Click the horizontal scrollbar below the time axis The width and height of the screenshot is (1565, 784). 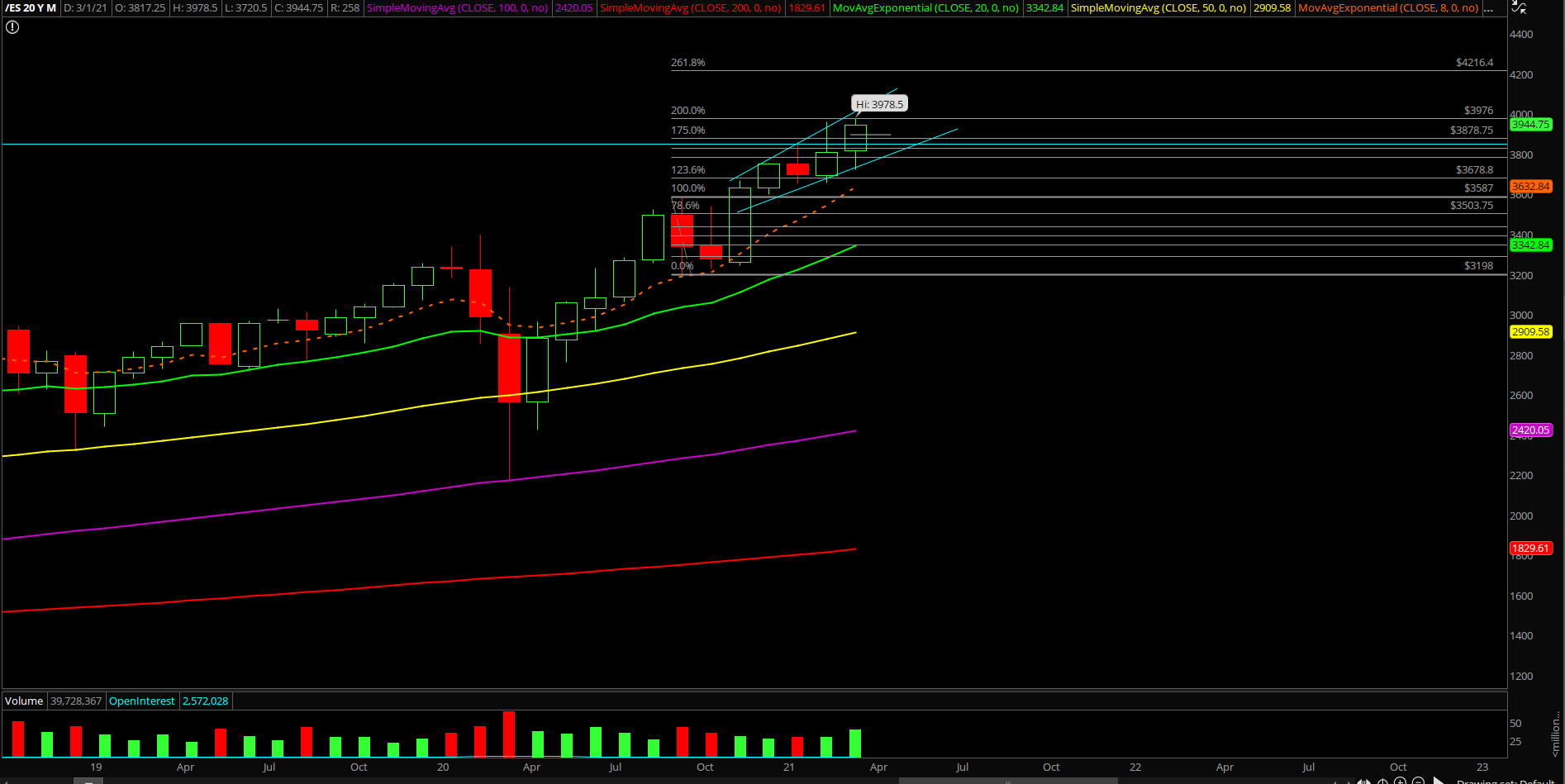(x=1007, y=780)
